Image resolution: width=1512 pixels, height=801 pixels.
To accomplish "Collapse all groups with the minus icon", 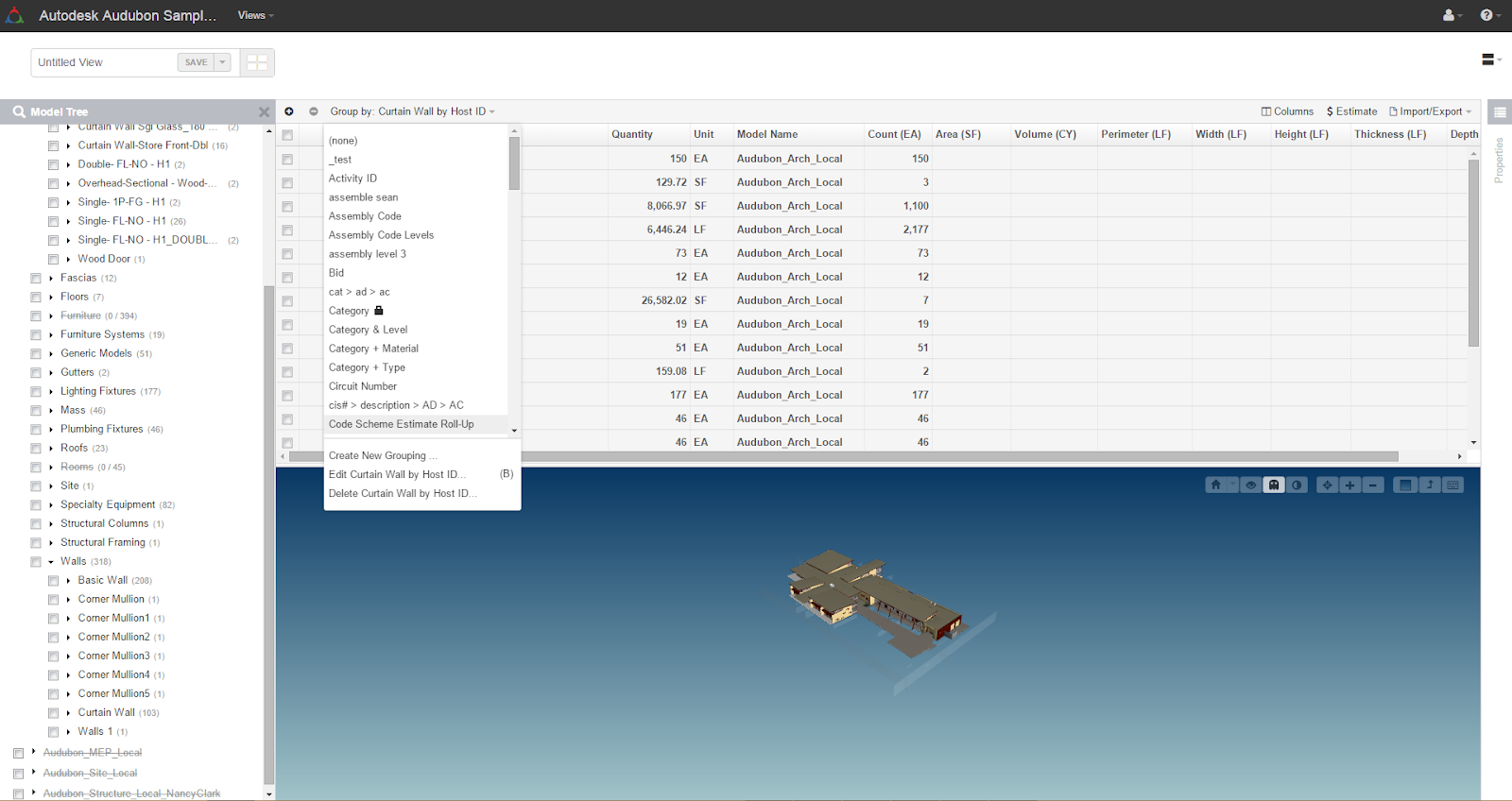I will (x=314, y=111).
